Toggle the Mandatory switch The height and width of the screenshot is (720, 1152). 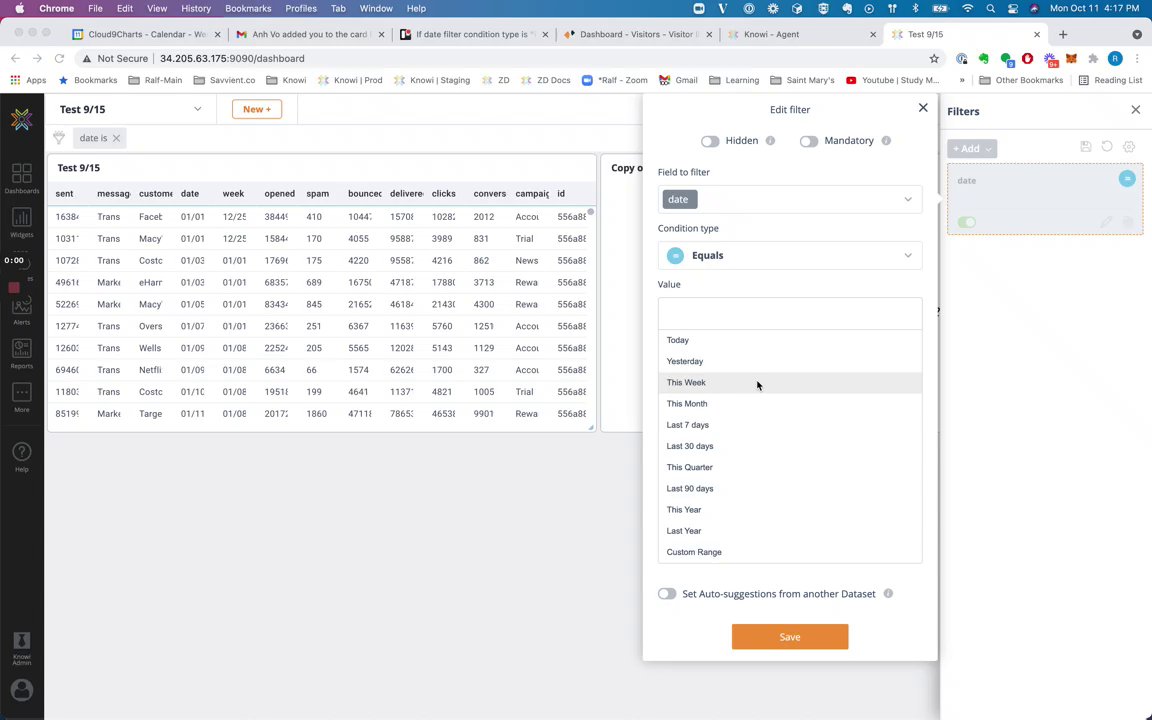(x=808, y=141)
